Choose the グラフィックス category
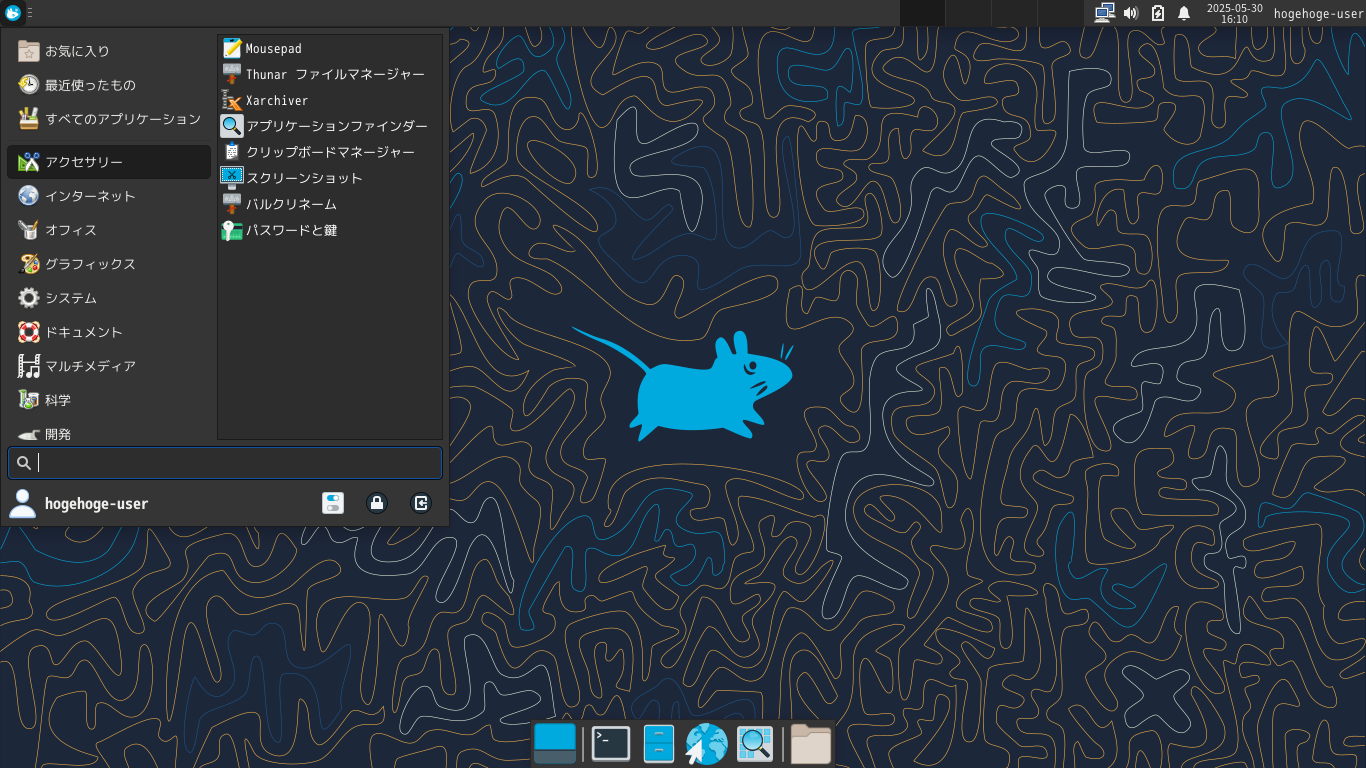Image resolution: width=1366 pixels, height=768 pixels. (x=109, y=264)
